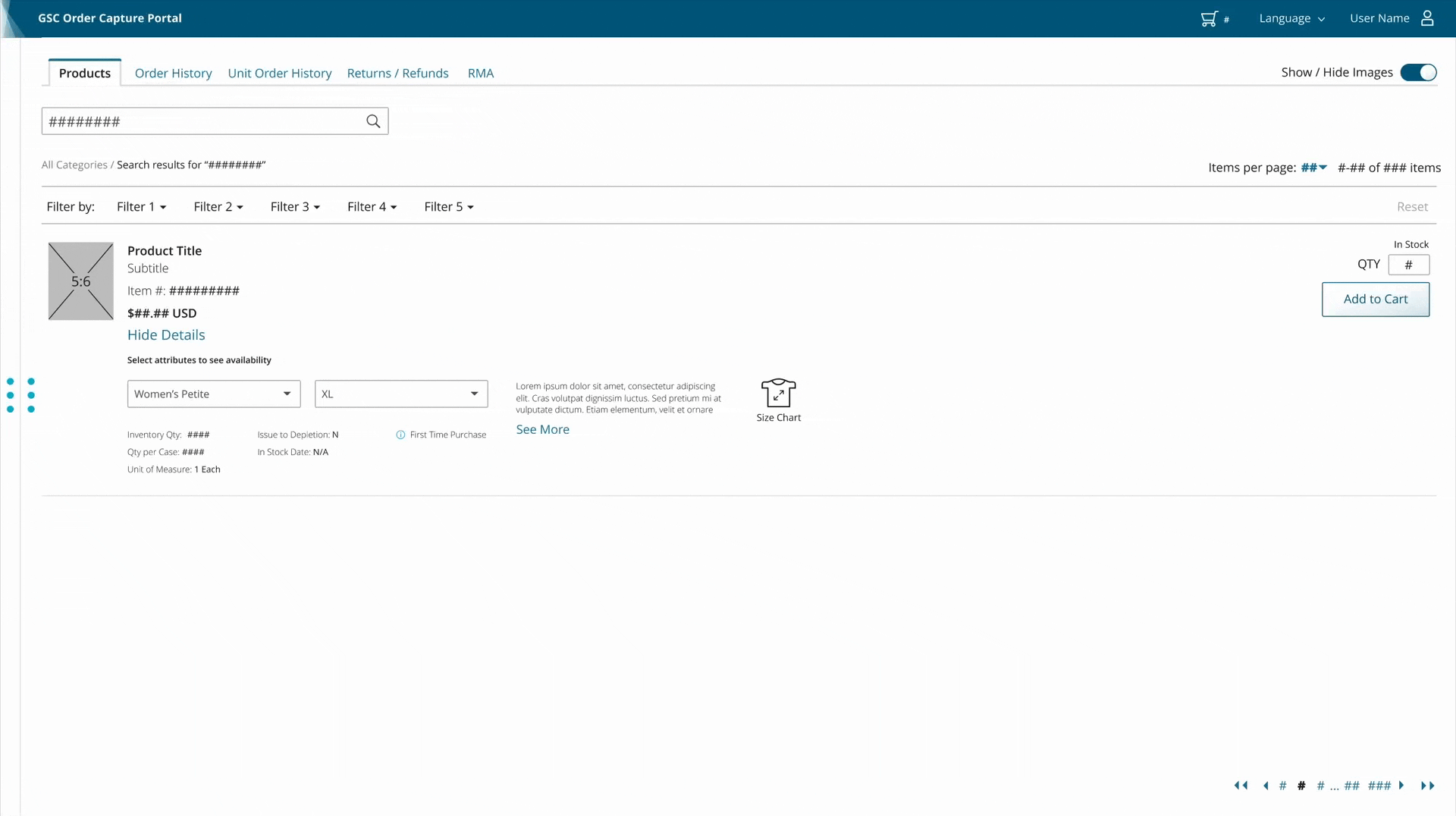
Task: Jump to last page with double-right arrows
Action: coord(1427,786)
